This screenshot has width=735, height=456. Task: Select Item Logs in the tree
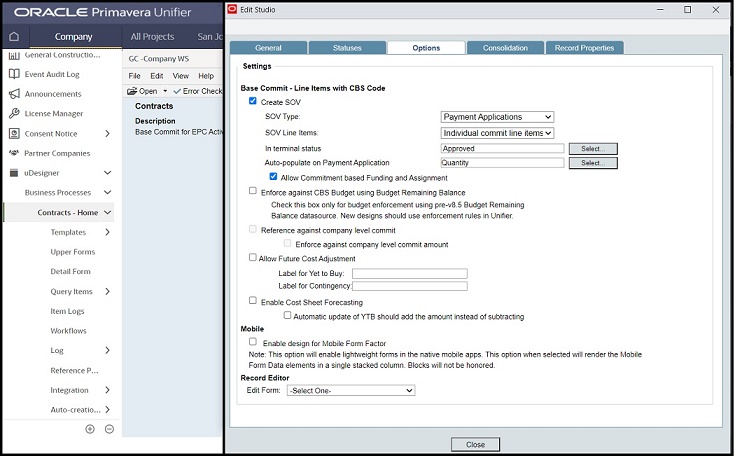[x=68, y=311]
